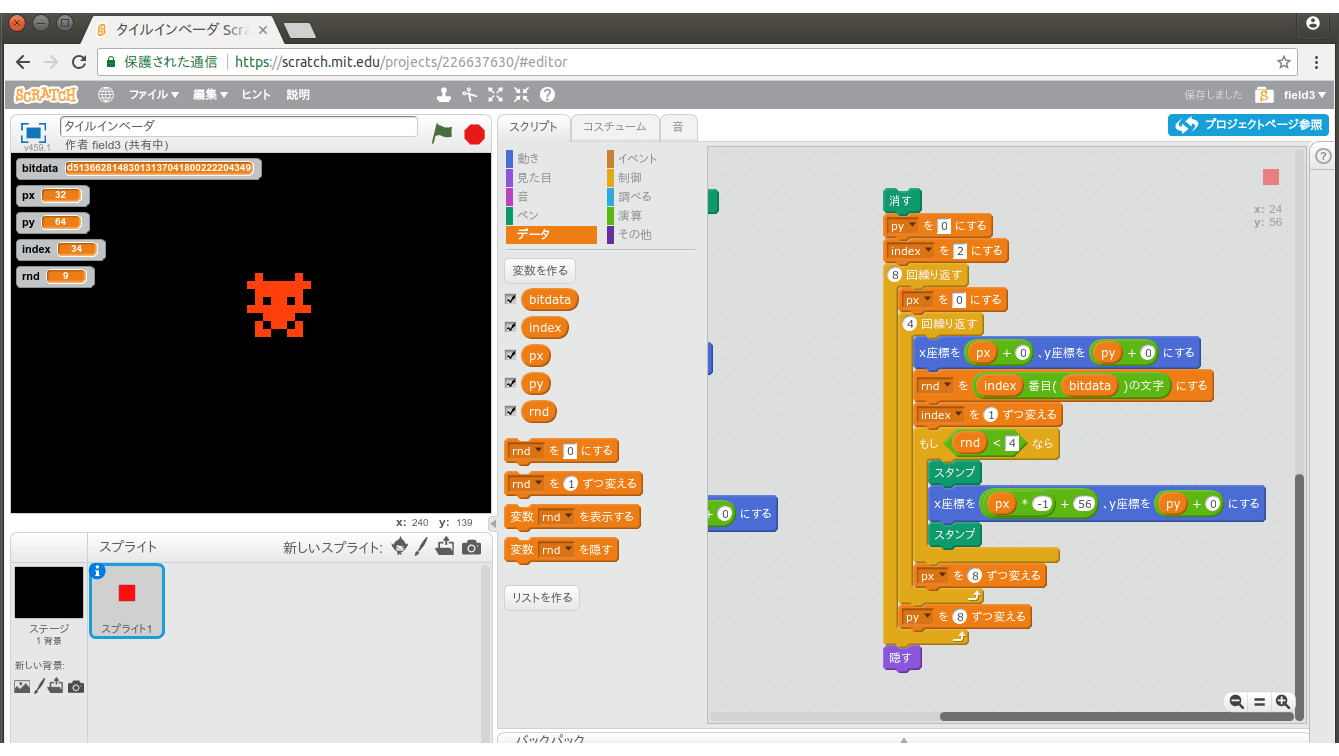1339x756 pixels.
Task: Select ペン block category
Action: [528, 215]
